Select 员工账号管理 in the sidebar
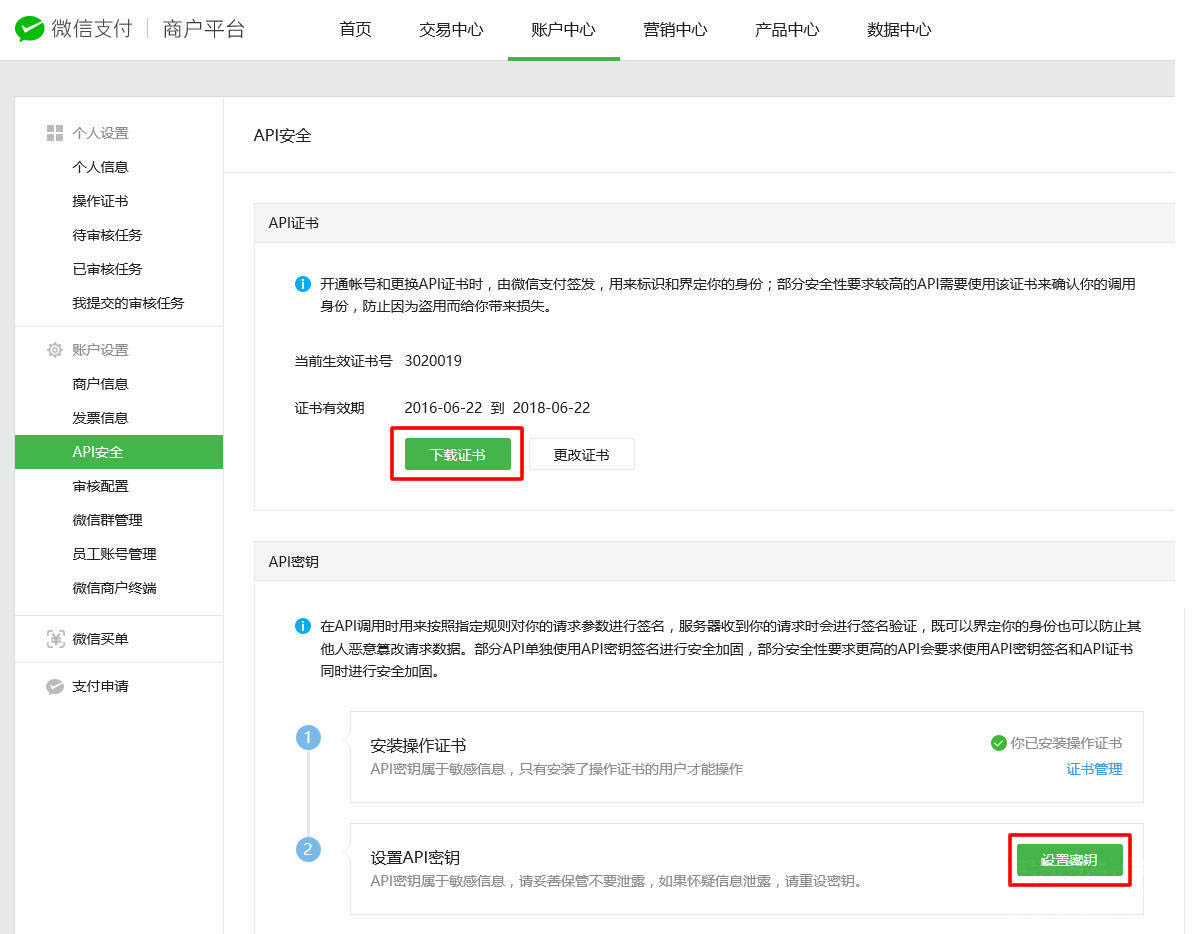 [114, 554]
